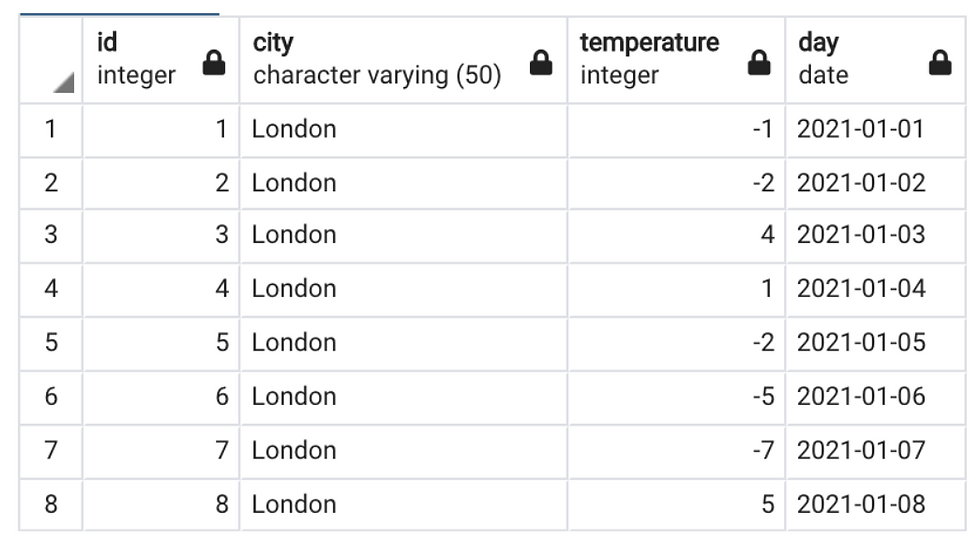This screenshot has height=541, width=980.
Task: Select row number 8 header
Action: [51, 504]
